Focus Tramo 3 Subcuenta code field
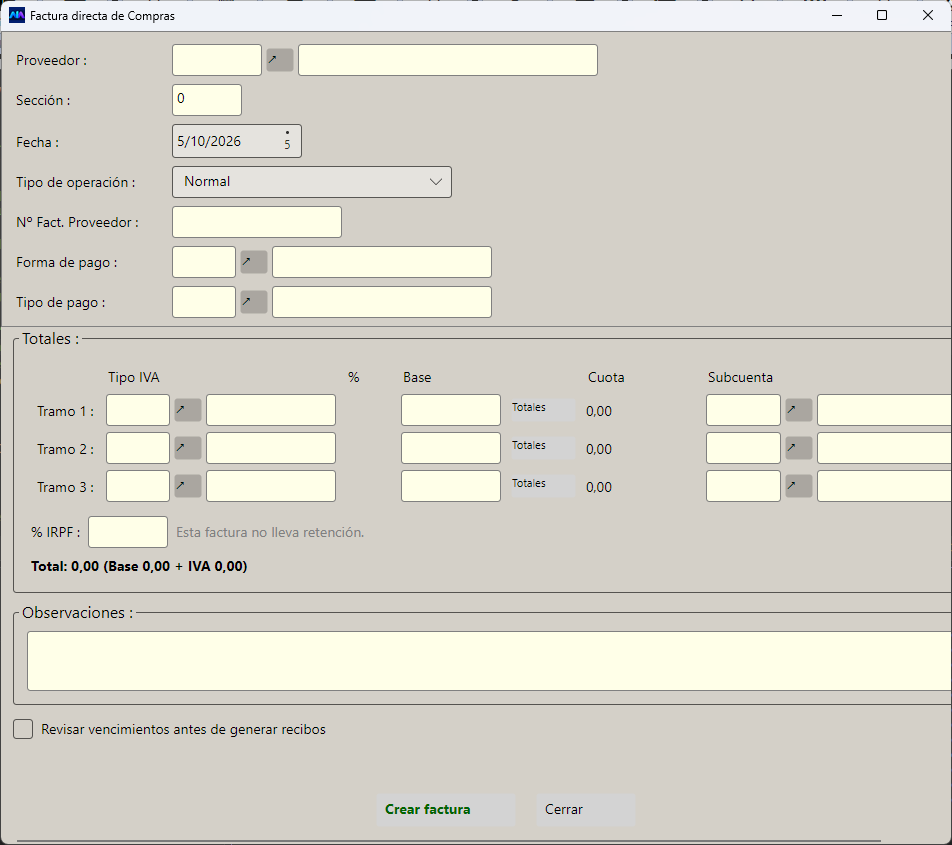The height and width of the screenshot is (845, 952). pos(743,486)
